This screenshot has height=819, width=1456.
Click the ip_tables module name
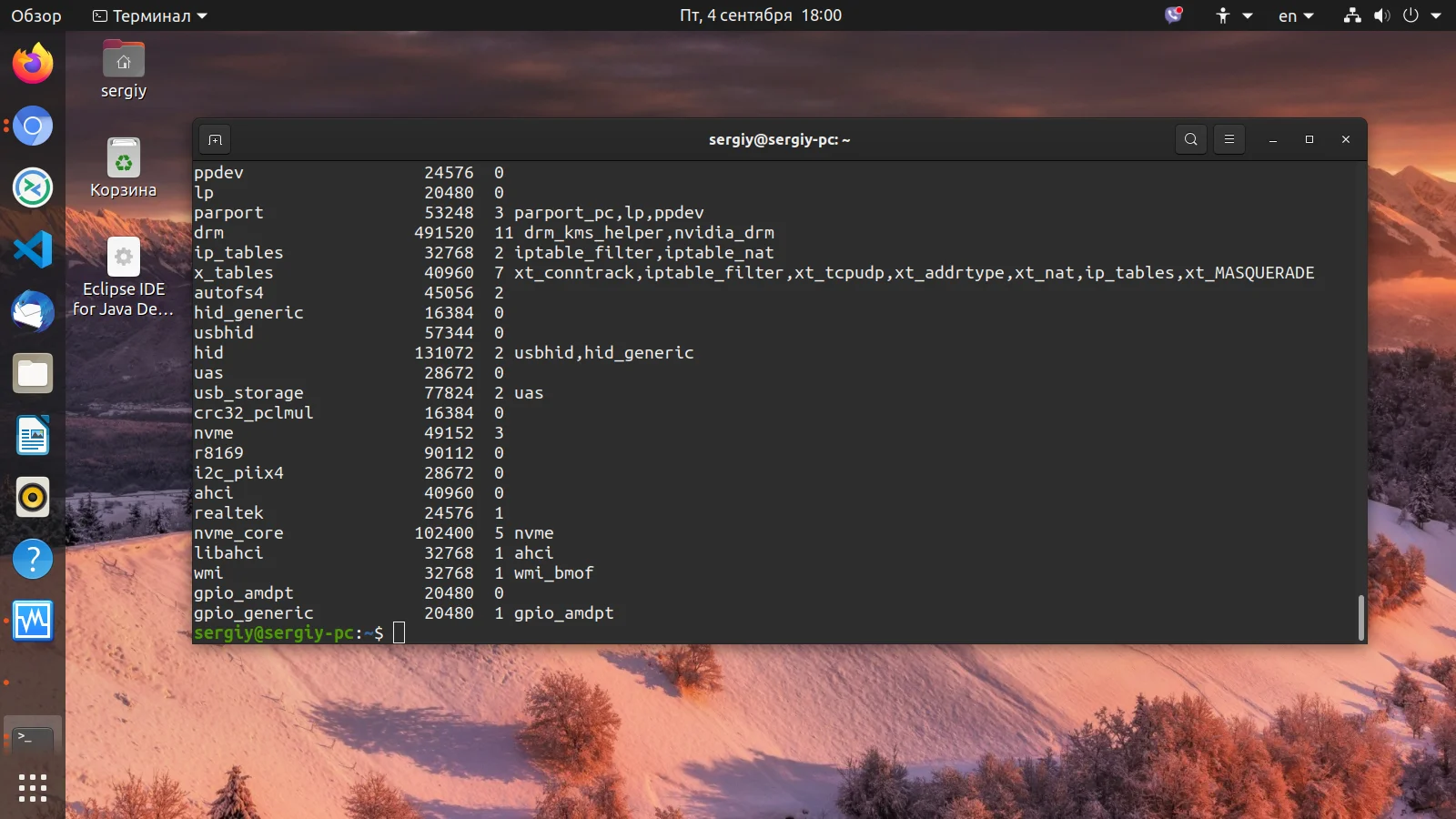point(238,253)
